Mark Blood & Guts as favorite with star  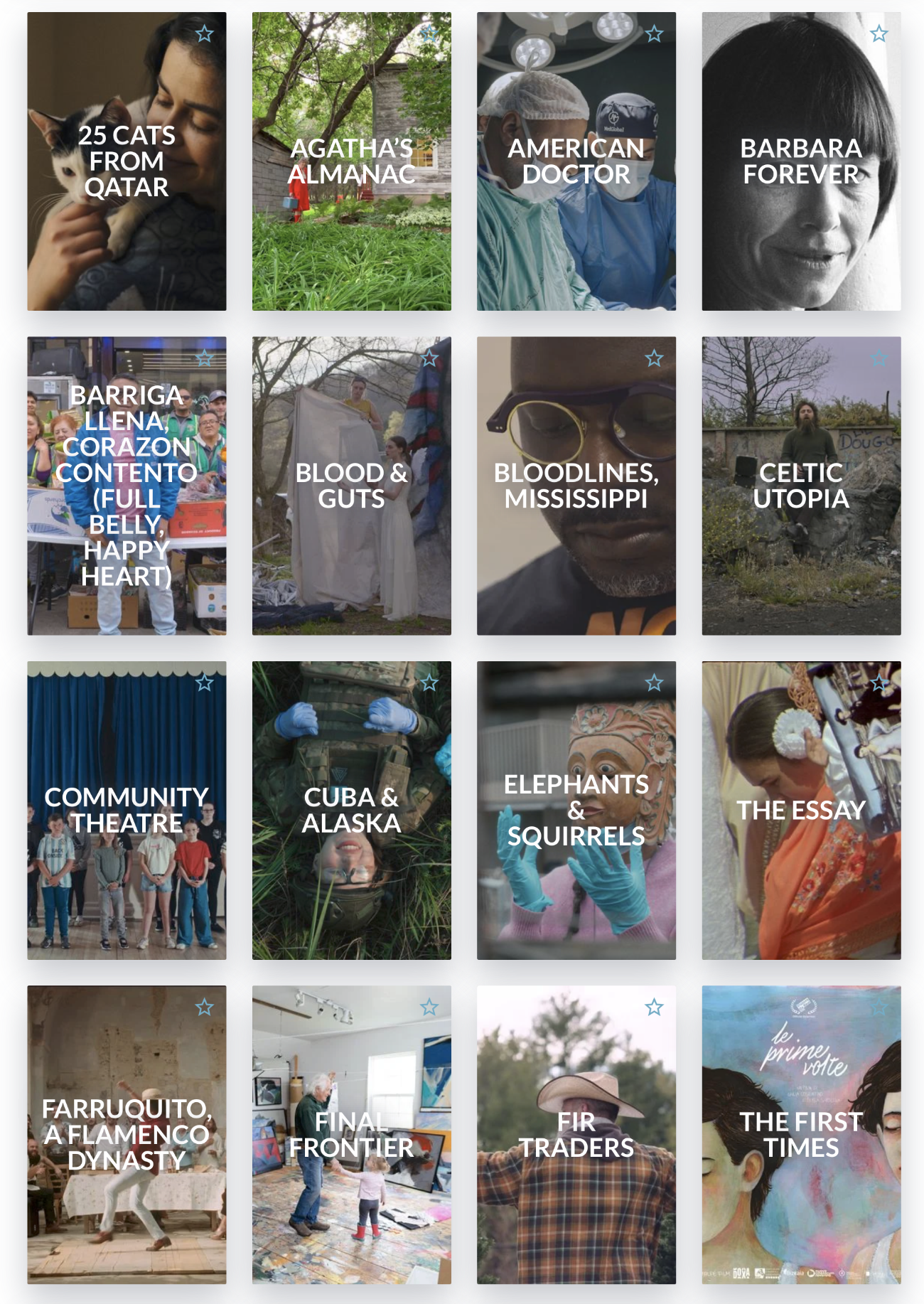point(429,358)
